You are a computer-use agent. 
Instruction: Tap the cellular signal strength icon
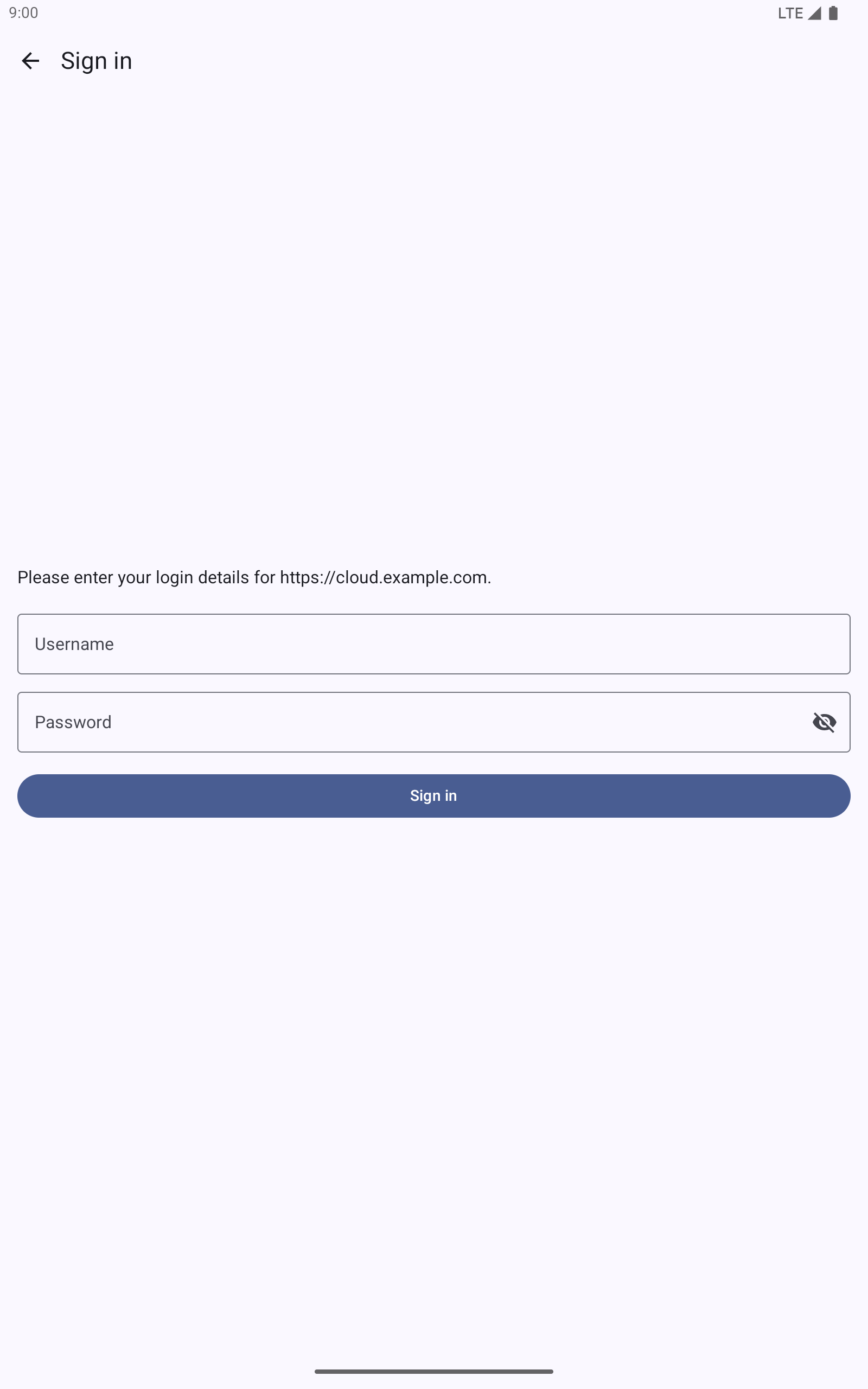(814, 13)
